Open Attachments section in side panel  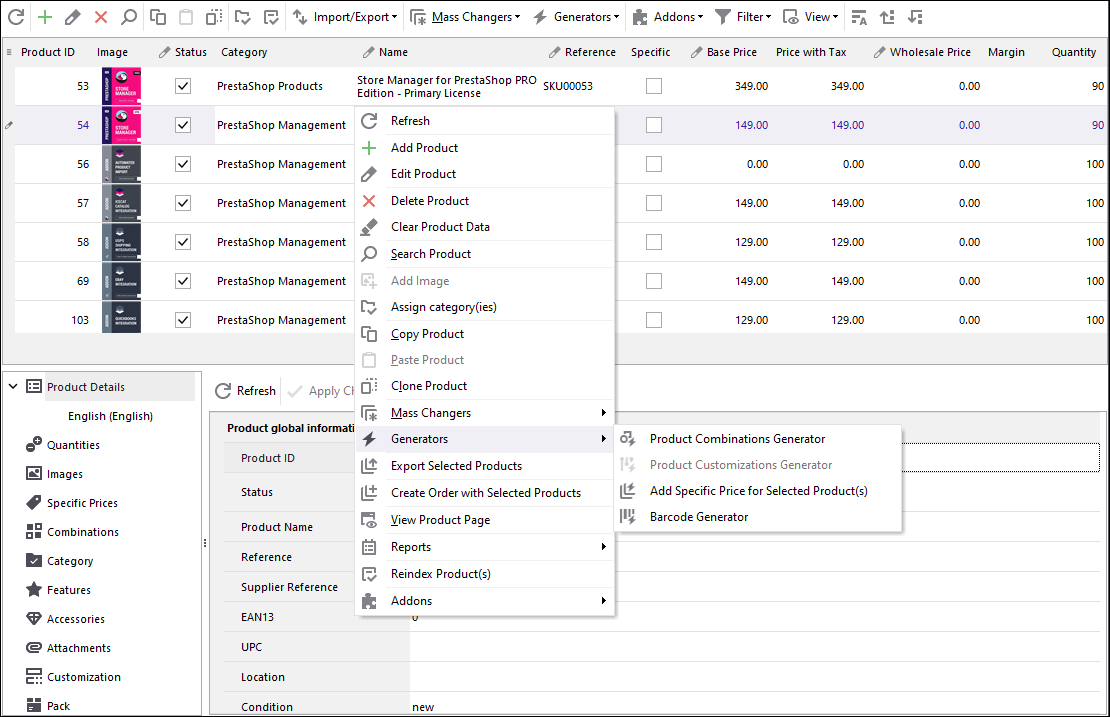(x=79, y=648)
